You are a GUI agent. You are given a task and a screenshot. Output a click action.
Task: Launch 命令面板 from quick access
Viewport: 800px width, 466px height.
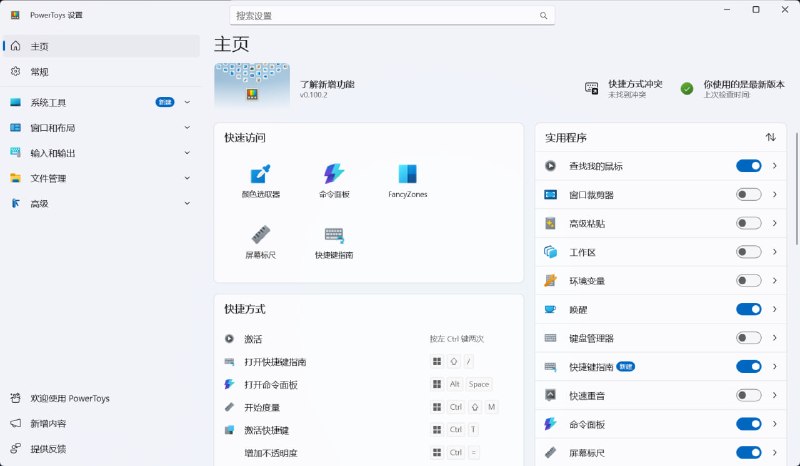coord(334,174)
